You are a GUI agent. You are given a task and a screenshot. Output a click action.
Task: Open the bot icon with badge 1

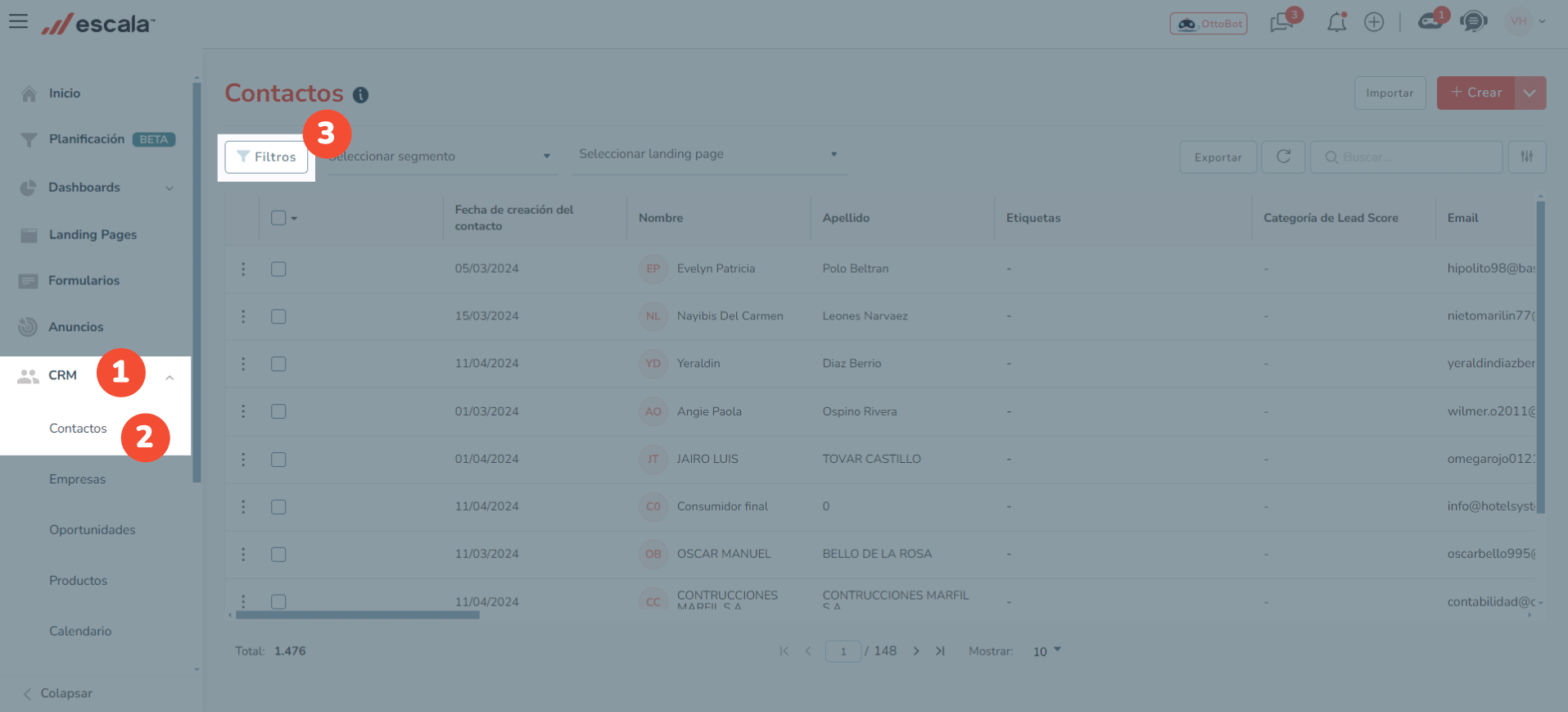(x=1431, y=21)
